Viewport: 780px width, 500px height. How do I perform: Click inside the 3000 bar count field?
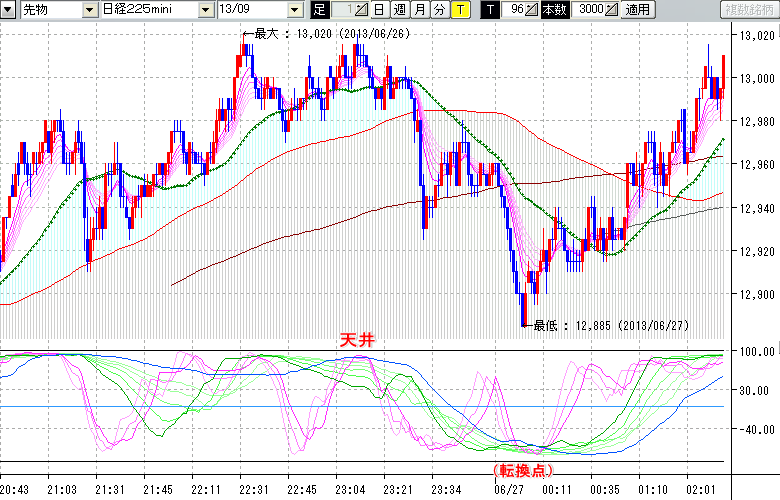pyautogui.click(x=589, y=10)
